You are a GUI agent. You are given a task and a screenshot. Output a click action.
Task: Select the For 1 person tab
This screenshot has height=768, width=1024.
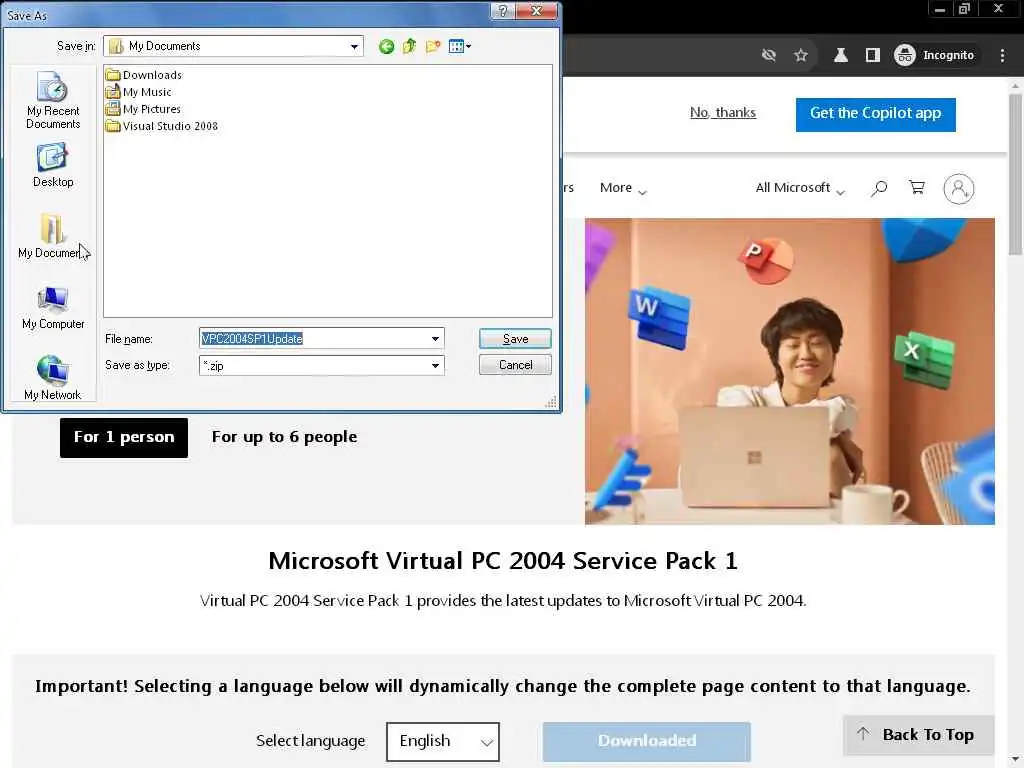click(x=123, y=438)
